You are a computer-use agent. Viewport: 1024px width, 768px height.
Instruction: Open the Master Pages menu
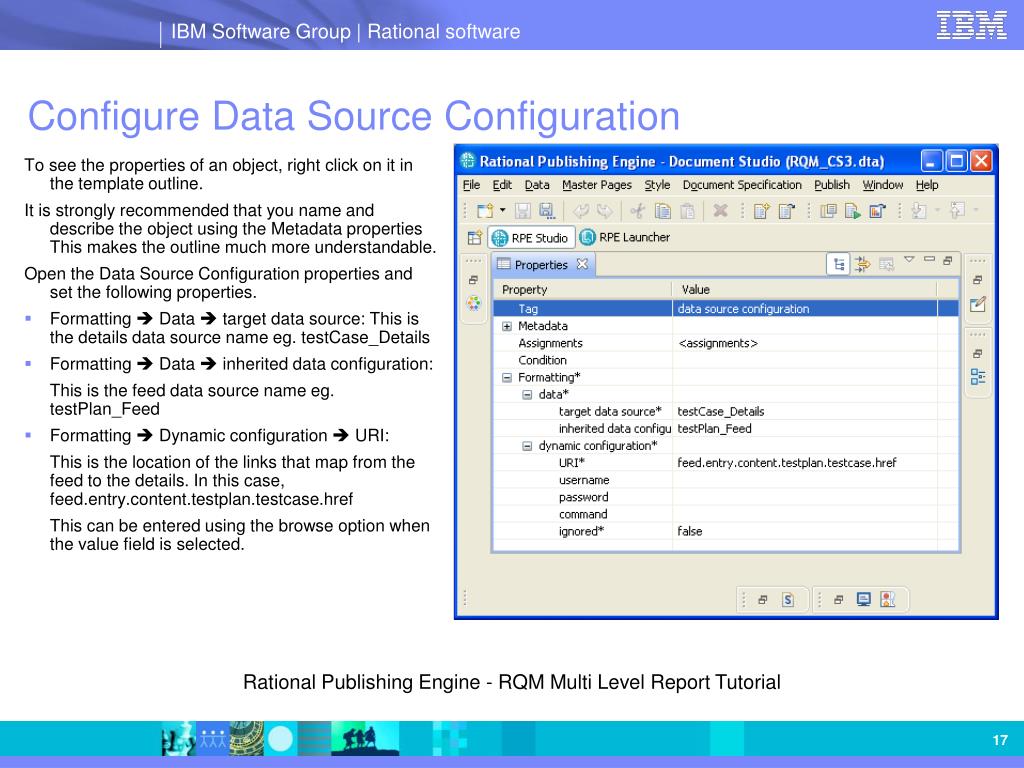tap(597, 185)
